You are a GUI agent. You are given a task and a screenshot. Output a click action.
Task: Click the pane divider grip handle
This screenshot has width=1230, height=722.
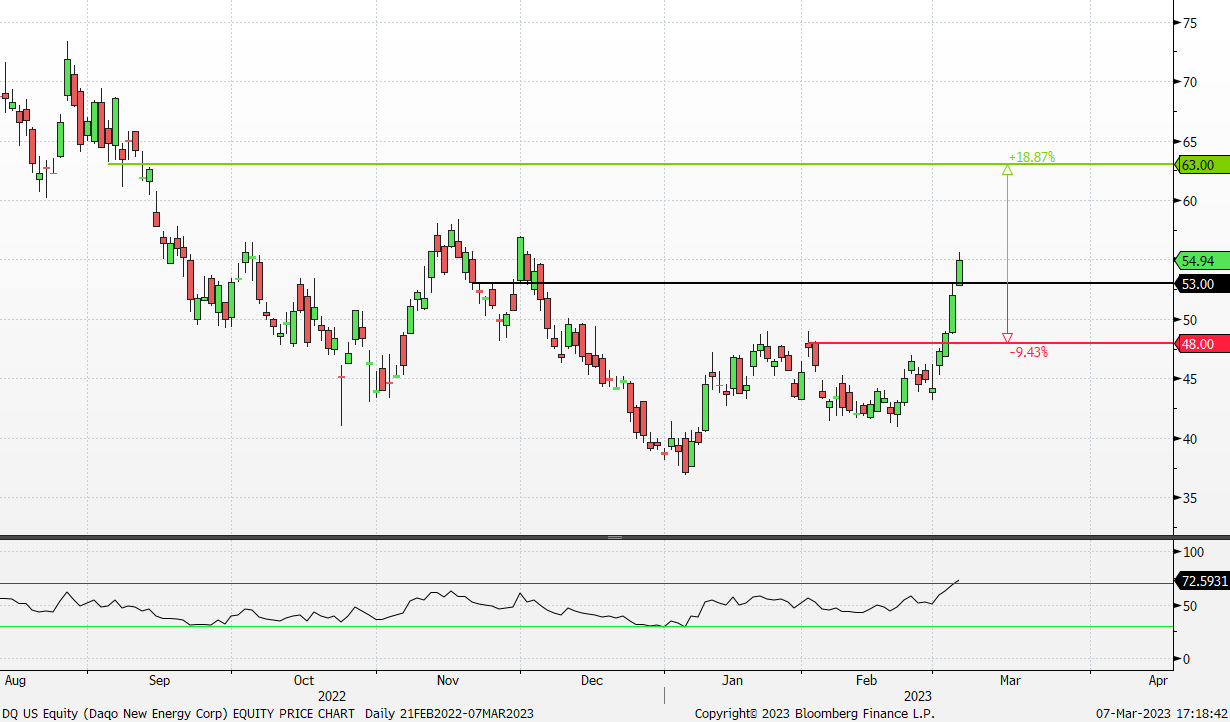615,538
